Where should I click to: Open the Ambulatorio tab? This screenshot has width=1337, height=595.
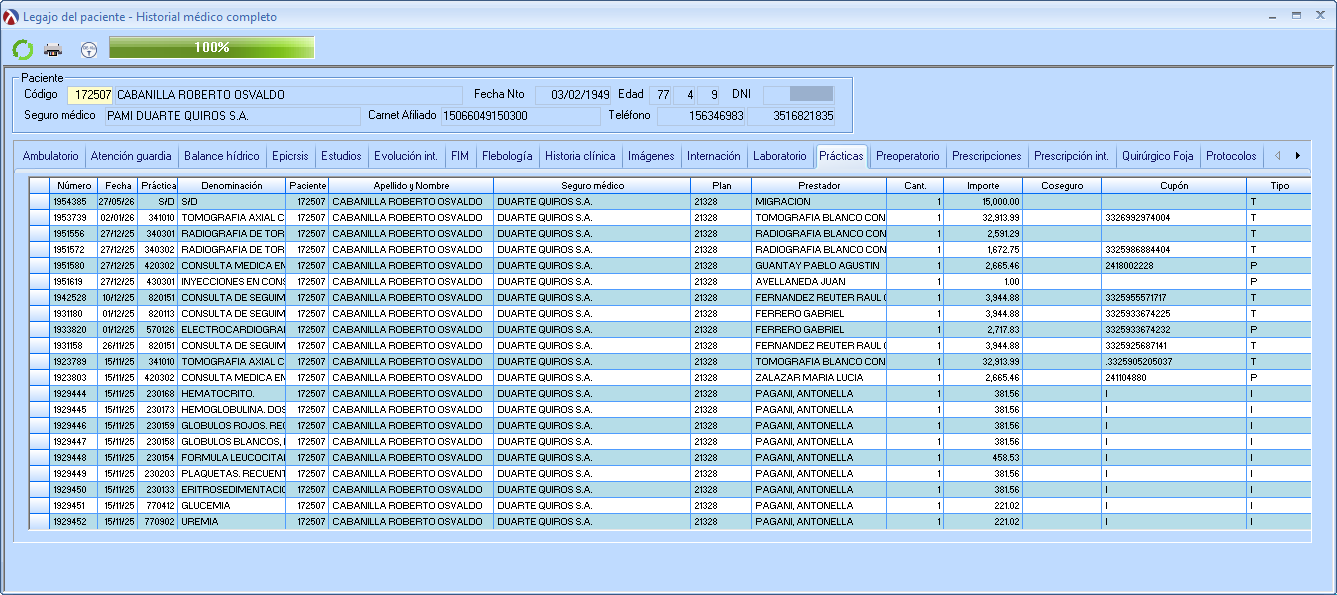tap(50, 156)
